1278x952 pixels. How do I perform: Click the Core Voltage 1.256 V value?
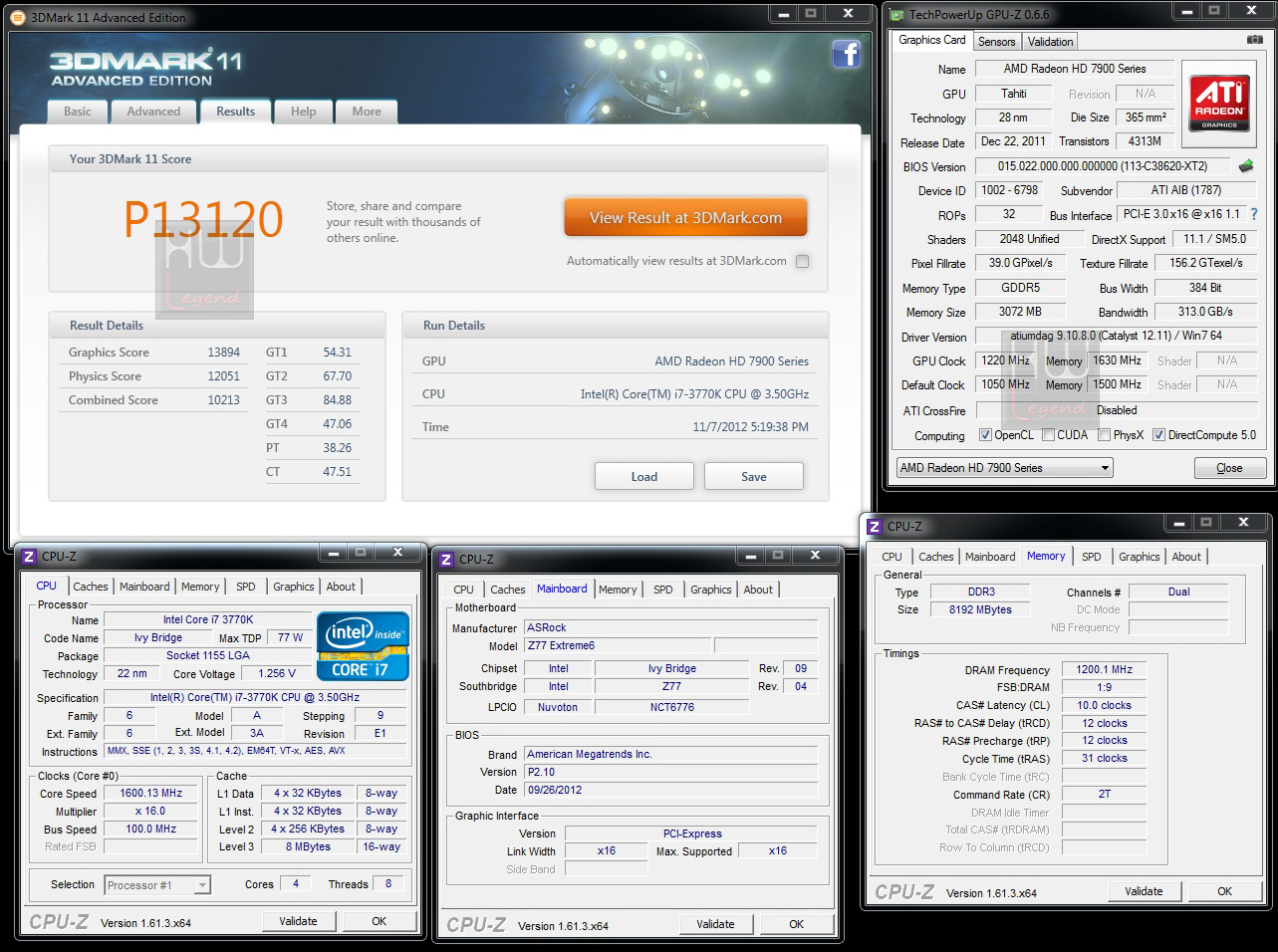click(277, 674)
